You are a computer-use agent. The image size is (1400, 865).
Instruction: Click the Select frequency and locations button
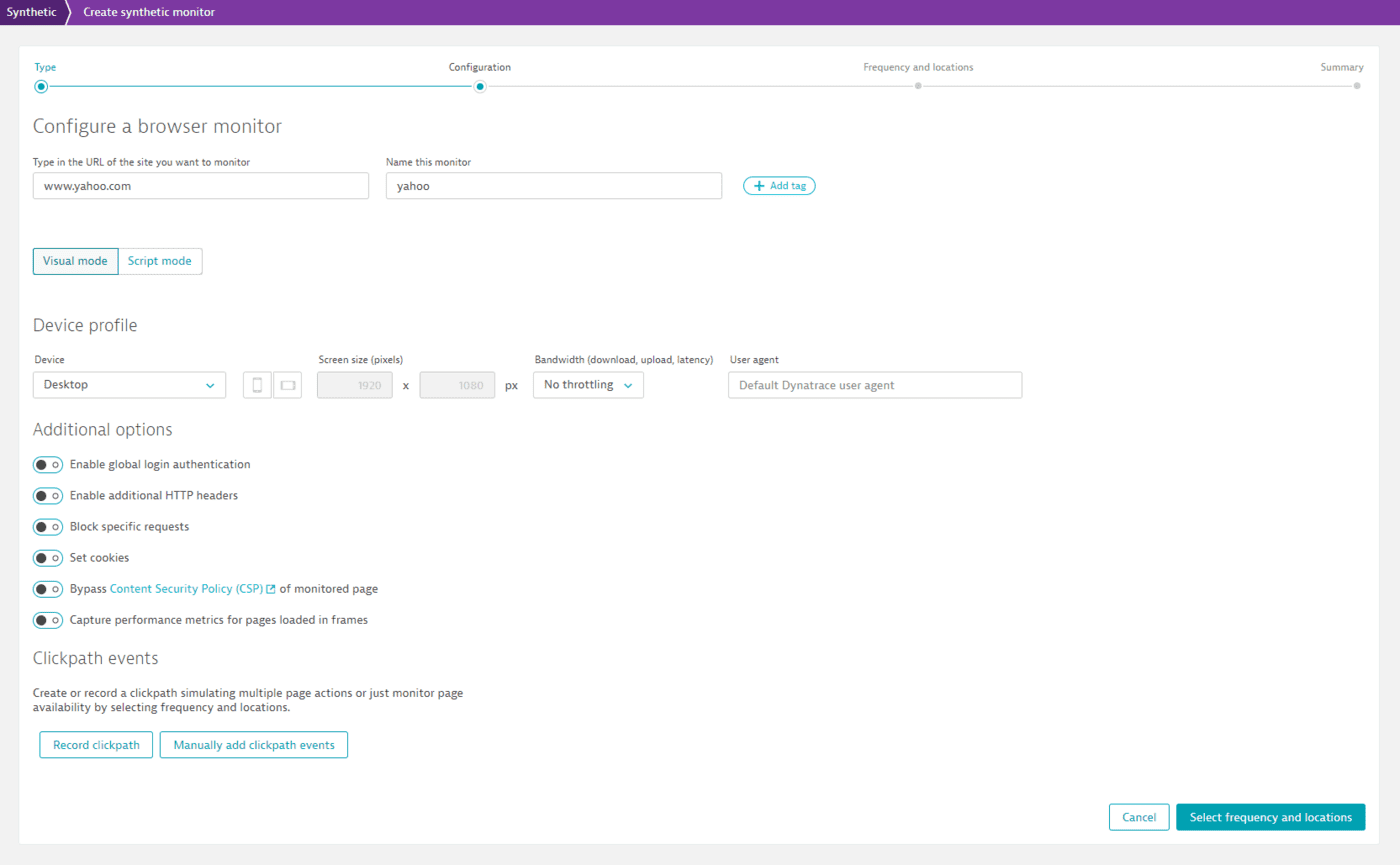[1270, 817]
